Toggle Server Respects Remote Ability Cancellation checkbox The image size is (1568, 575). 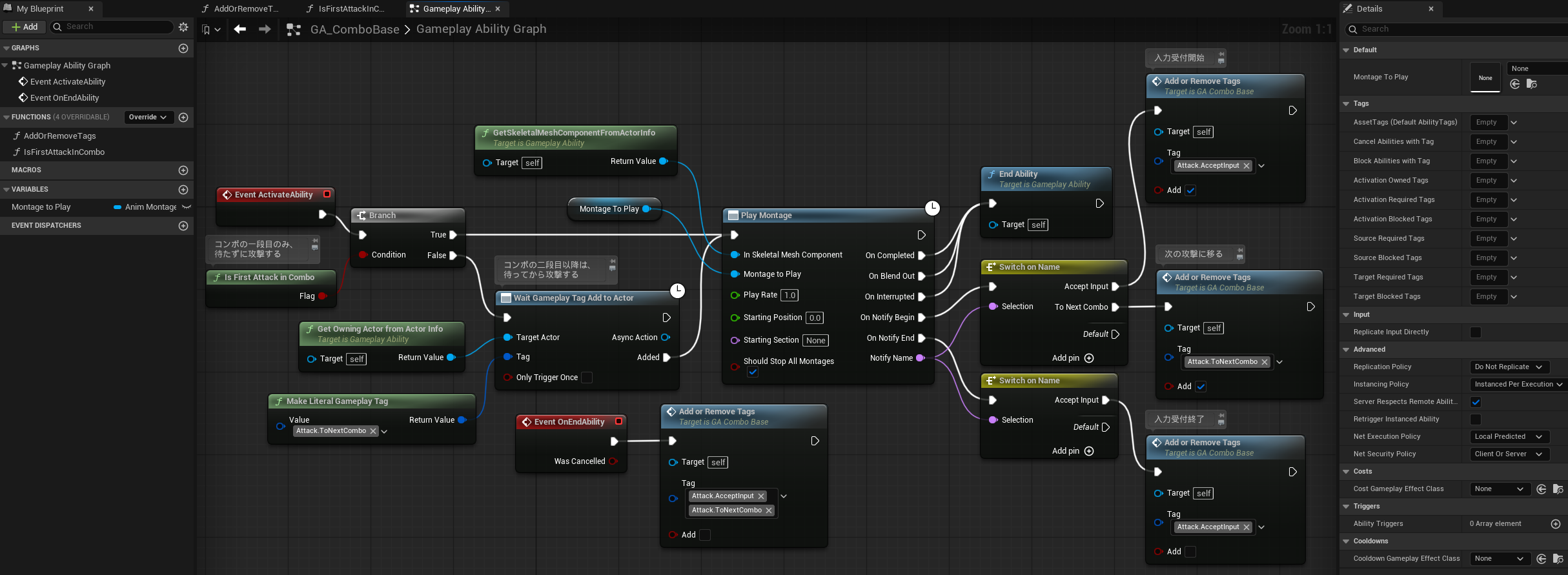click(x=1476, y=402)
